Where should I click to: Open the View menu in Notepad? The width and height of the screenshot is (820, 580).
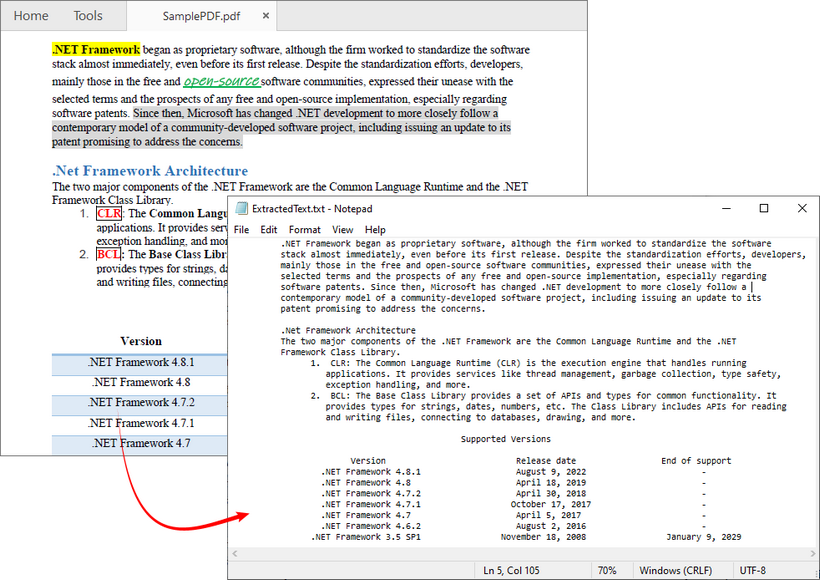[x=343, y=229]
